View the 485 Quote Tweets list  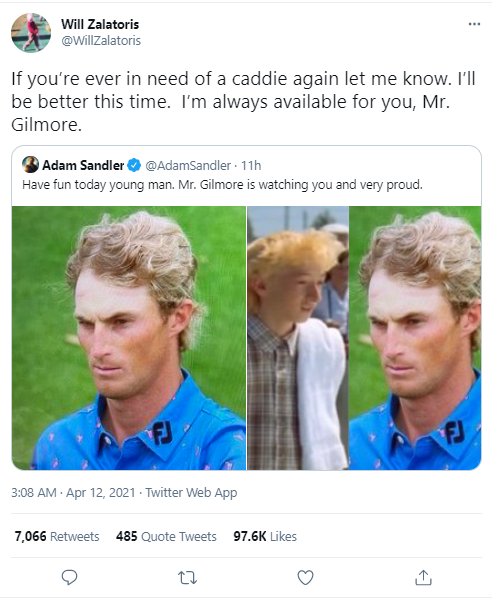[166, 536]
